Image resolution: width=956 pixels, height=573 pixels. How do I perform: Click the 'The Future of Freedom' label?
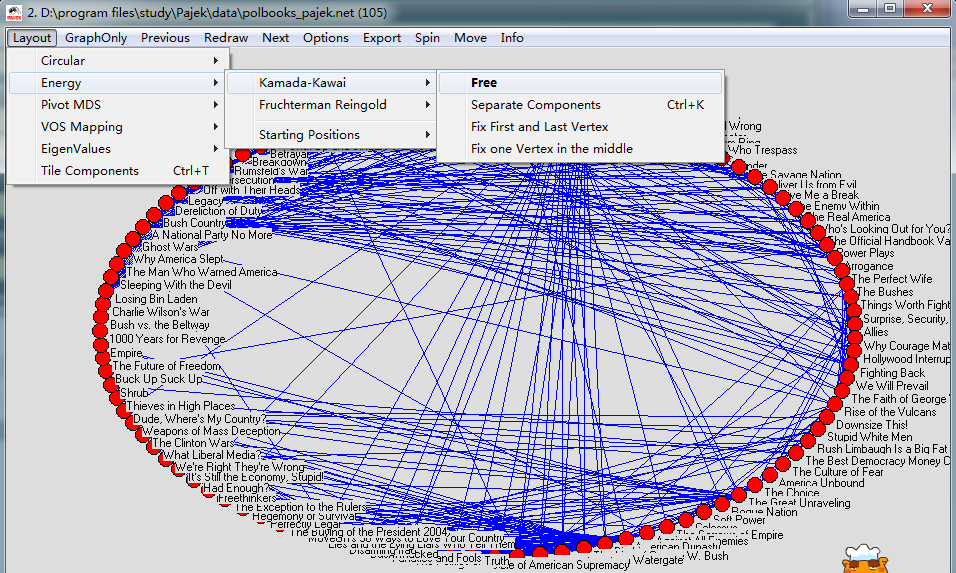(166, 366)
